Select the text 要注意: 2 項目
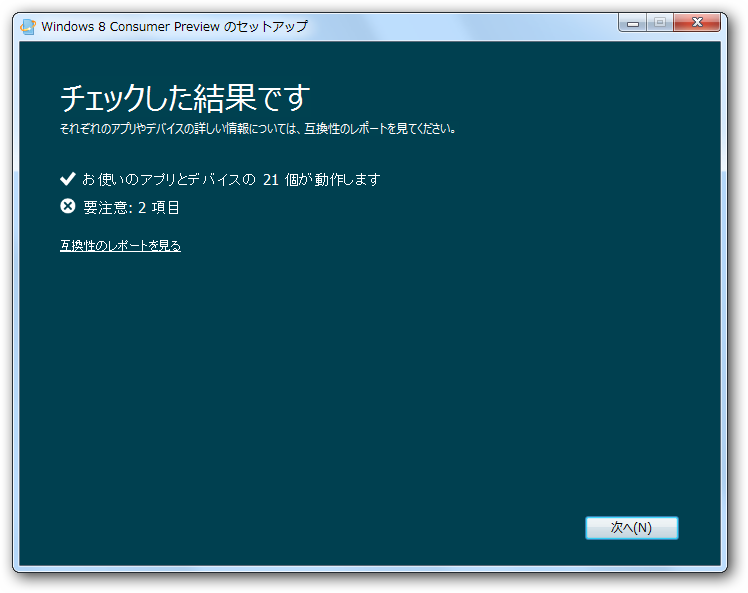This screenshot has width=748, height=593. tap(131, 208)
